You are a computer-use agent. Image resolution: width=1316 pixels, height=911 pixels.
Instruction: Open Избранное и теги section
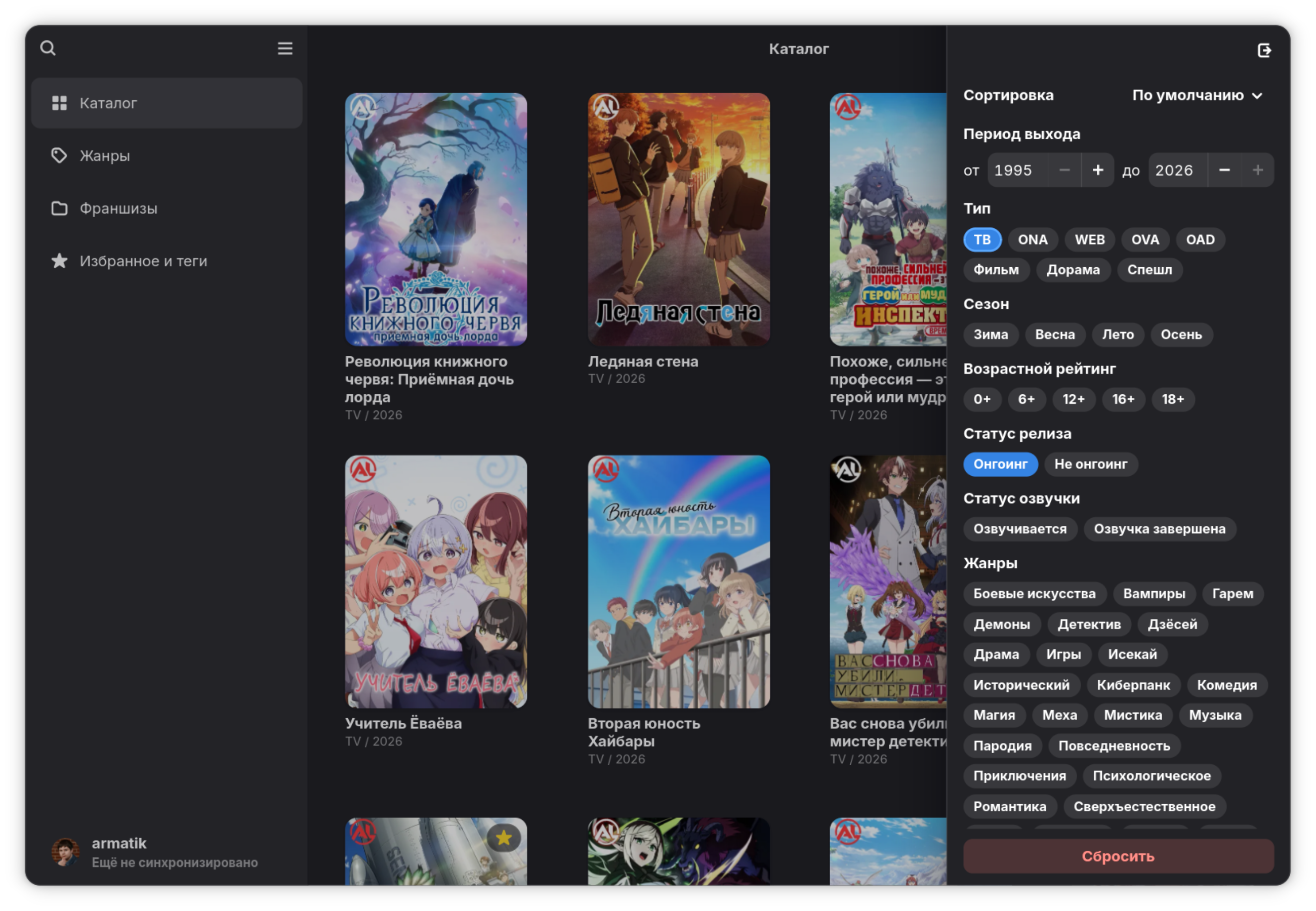(x=167, y=261)
